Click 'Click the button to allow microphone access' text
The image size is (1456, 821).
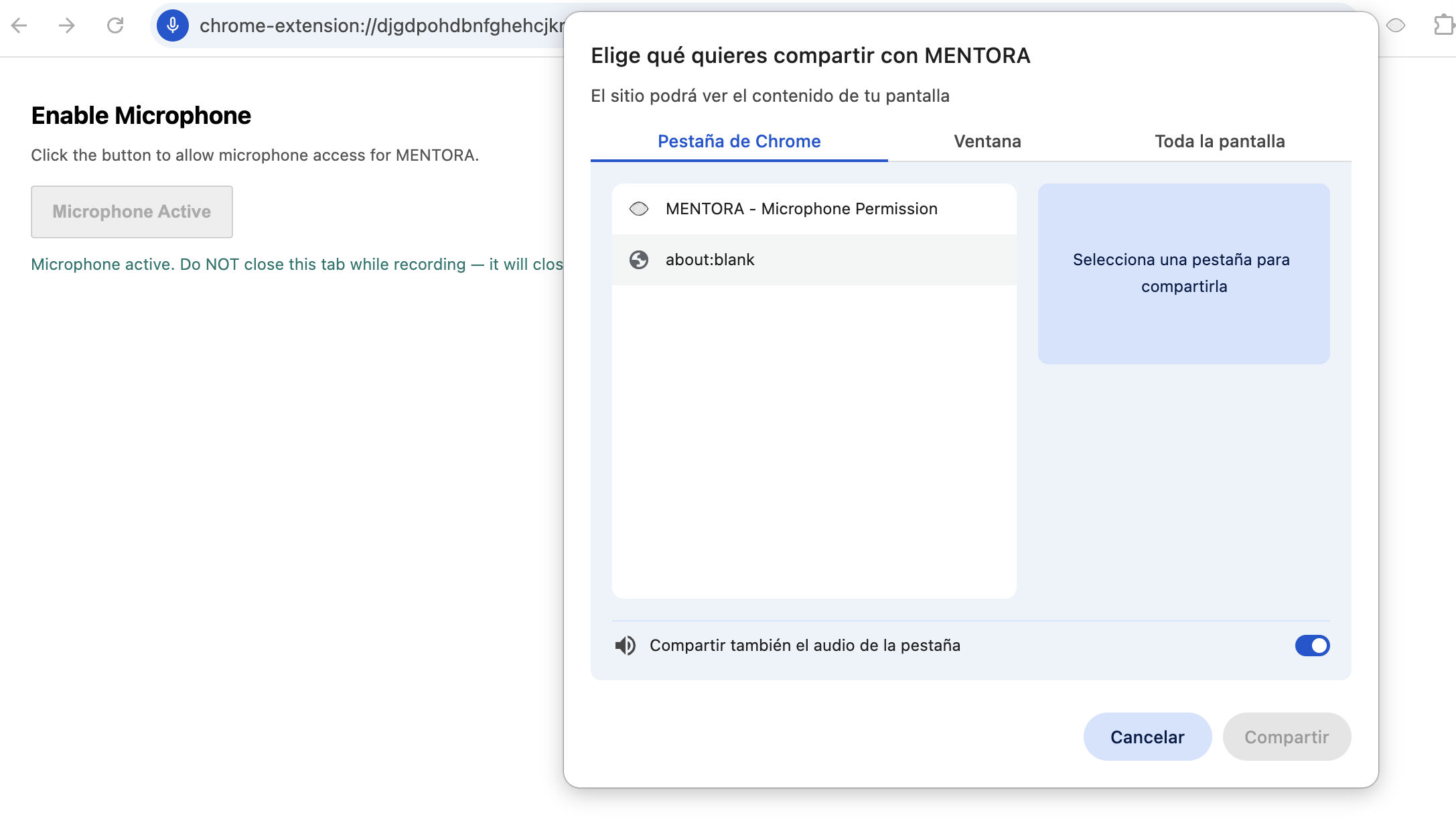point(255,155)
